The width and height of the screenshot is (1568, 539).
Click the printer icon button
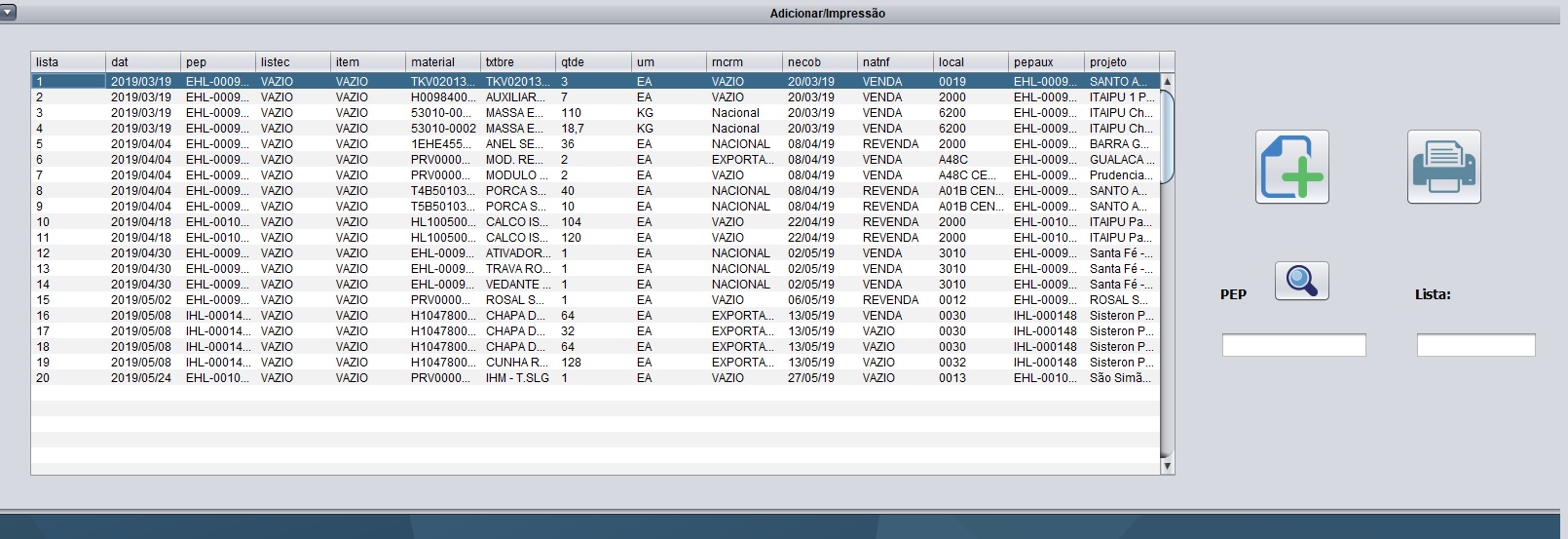tap(1443, 167)
